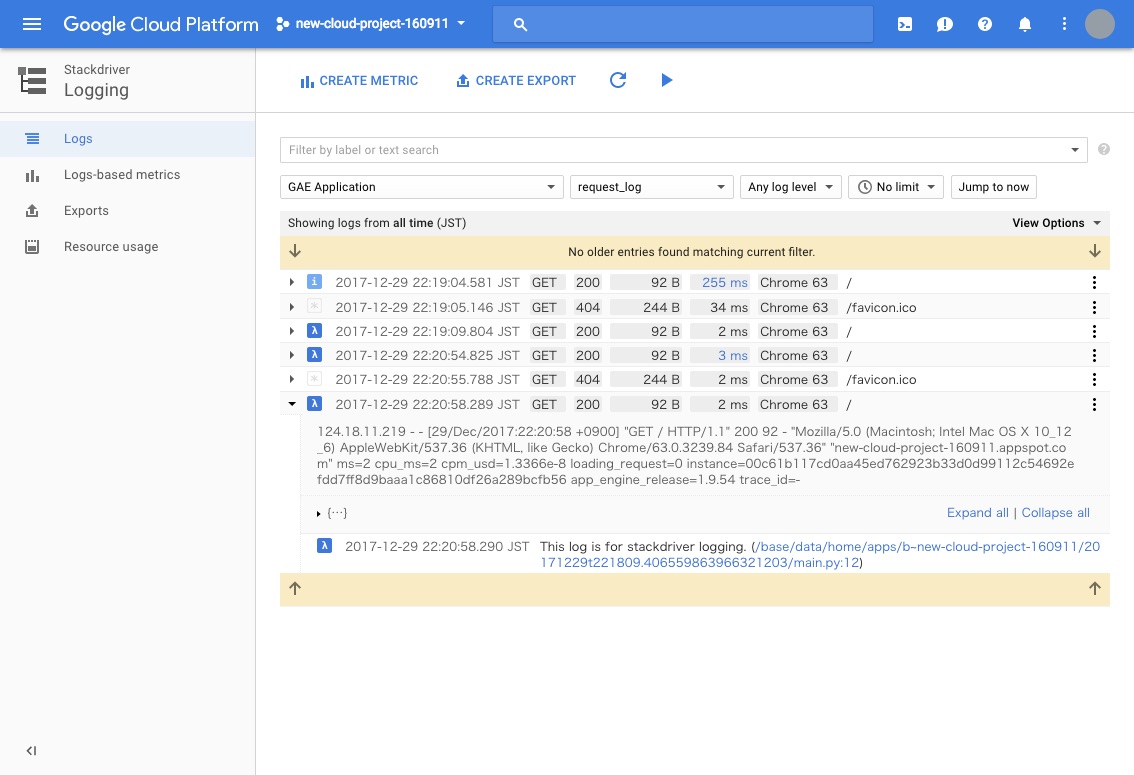This screenshot has height=775, width=1134.
Task: Expand the 22:19:05.146 favicon.ico log entry
Action: point(291,307)
